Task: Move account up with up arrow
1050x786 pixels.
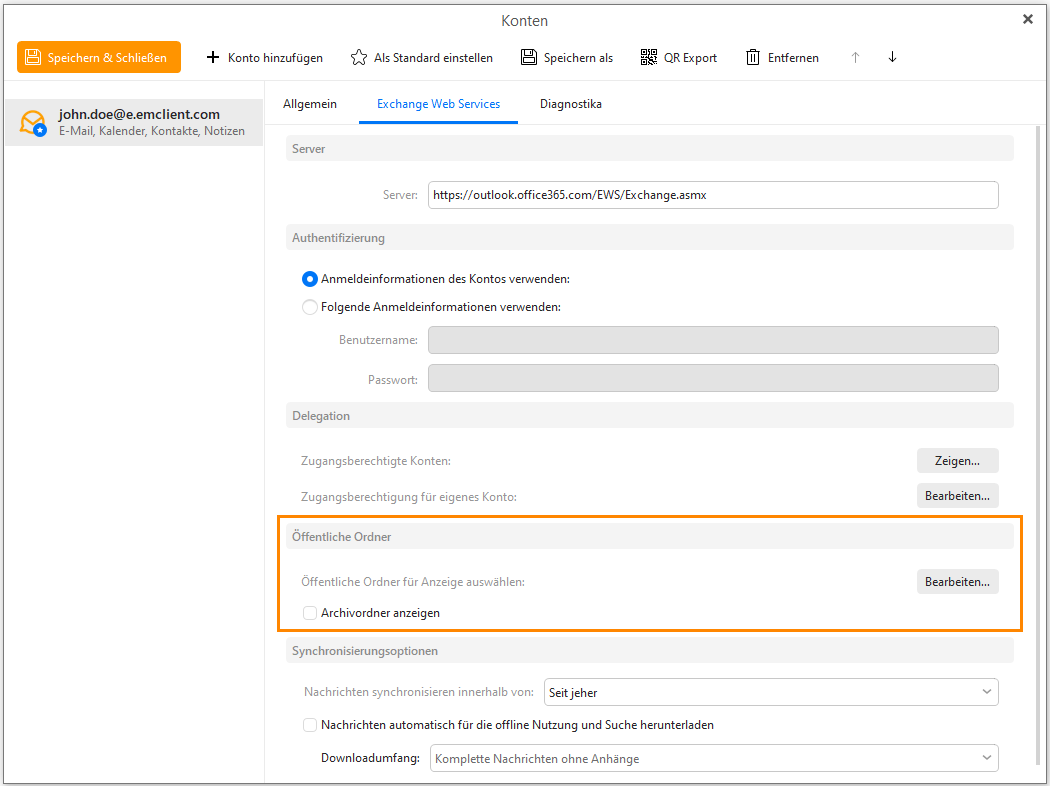Action: tap(855, 57)
